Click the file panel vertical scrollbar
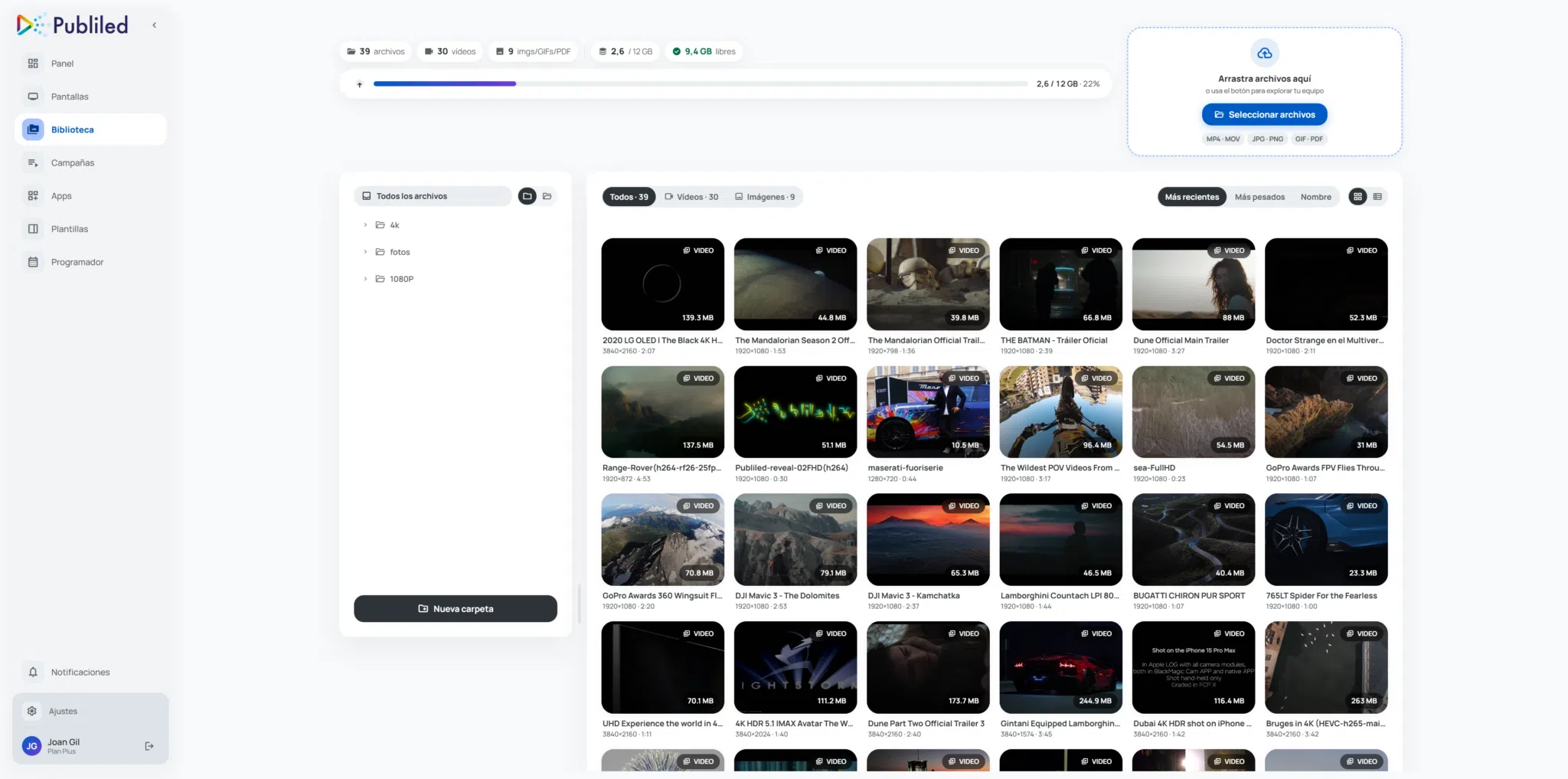 (x=580, y=604)
